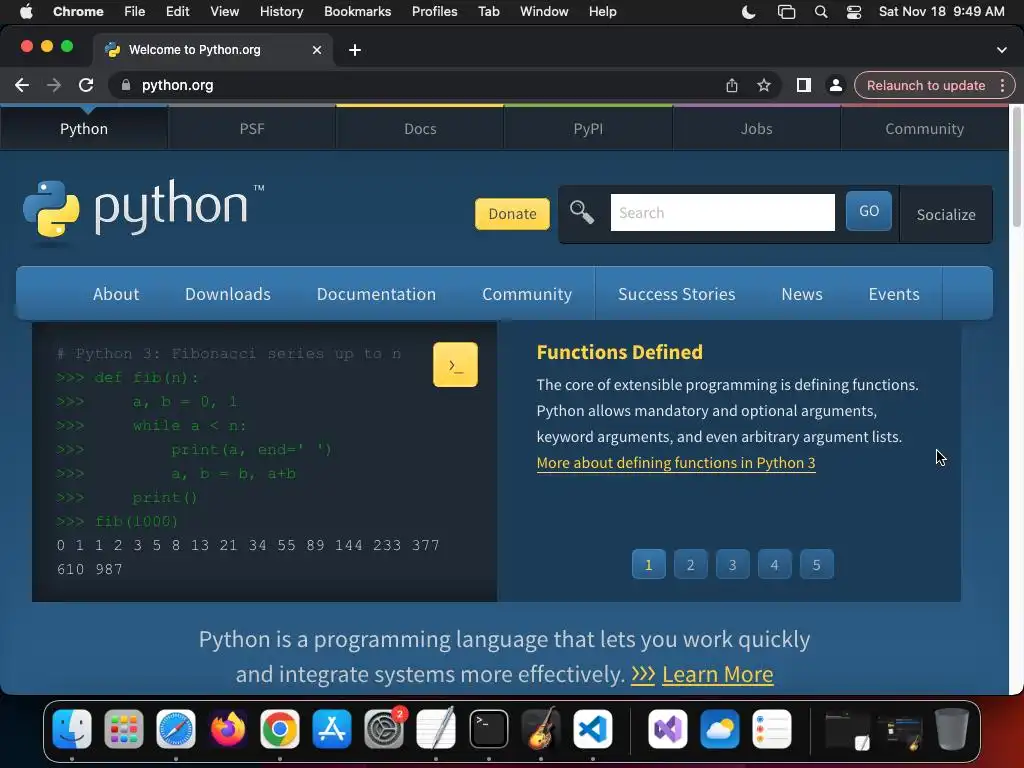Open the Downloads navigation menu
The image size is (1024, 768).
tap(228, 294)
